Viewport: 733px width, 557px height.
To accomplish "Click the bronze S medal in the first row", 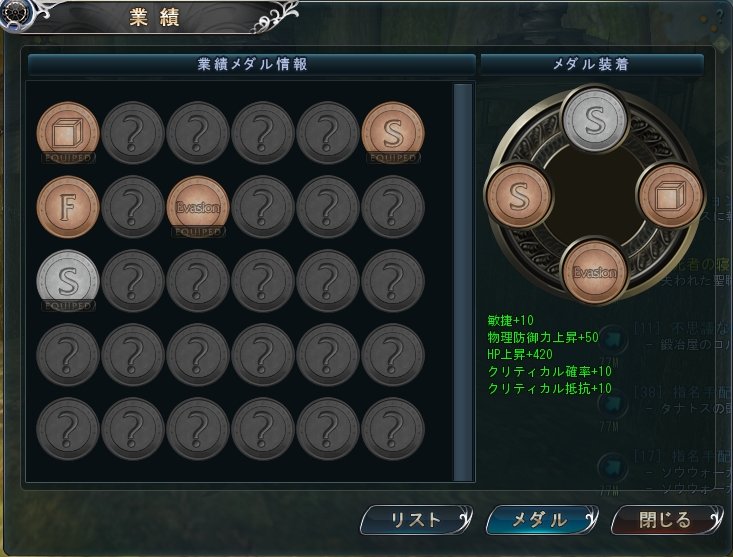I will click(393, 133).
